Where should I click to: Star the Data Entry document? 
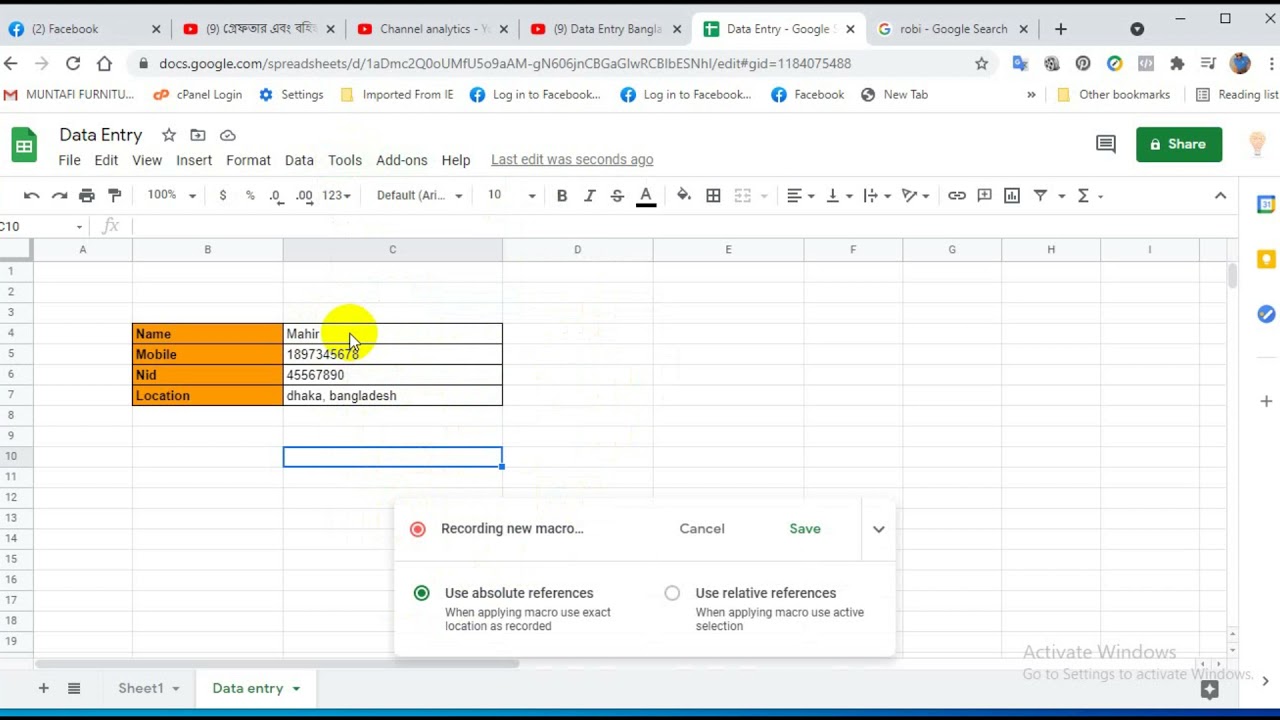tap(169, 135)
